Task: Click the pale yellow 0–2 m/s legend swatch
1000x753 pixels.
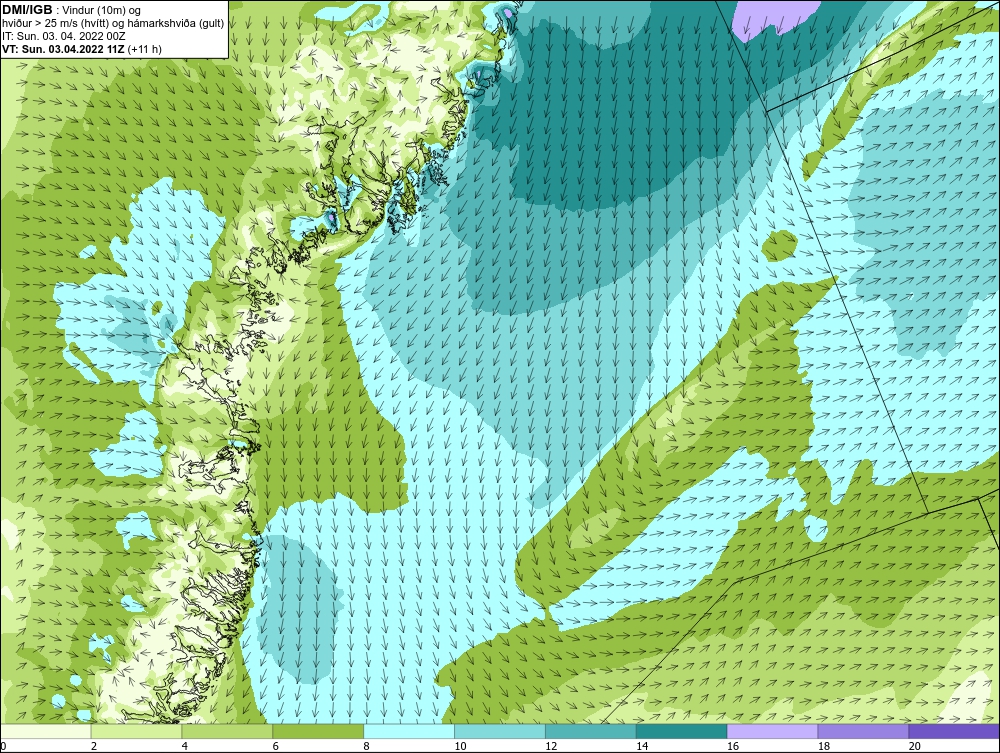Action: pos(45,731)
